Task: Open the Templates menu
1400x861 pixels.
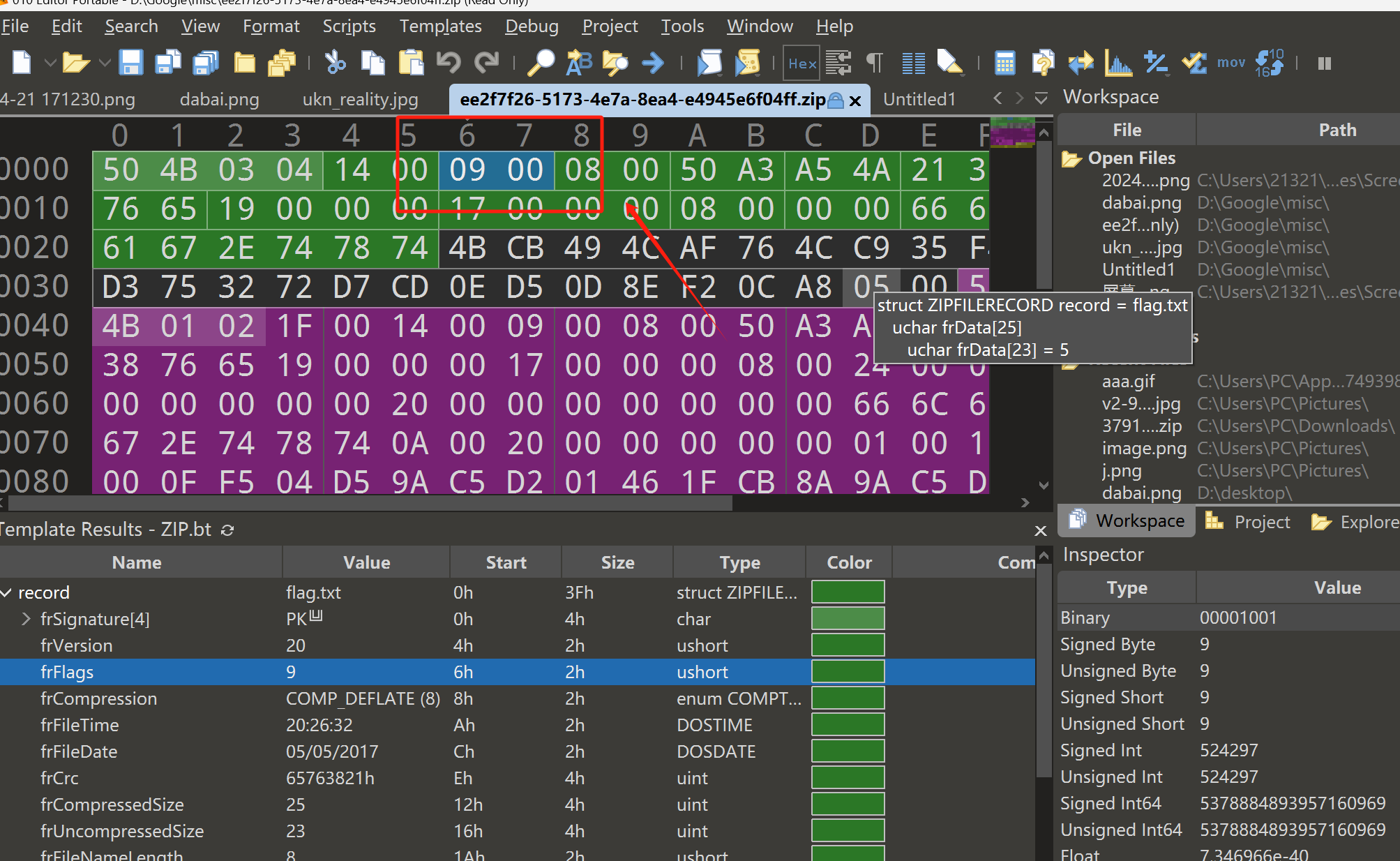Action: tap(440, 27)
